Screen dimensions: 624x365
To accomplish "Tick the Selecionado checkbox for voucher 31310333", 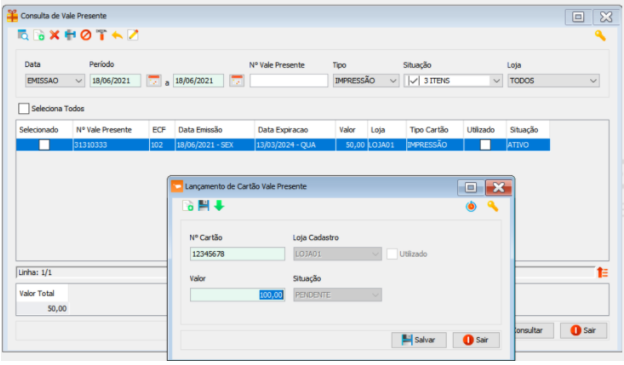I will (x=44, y=145).
